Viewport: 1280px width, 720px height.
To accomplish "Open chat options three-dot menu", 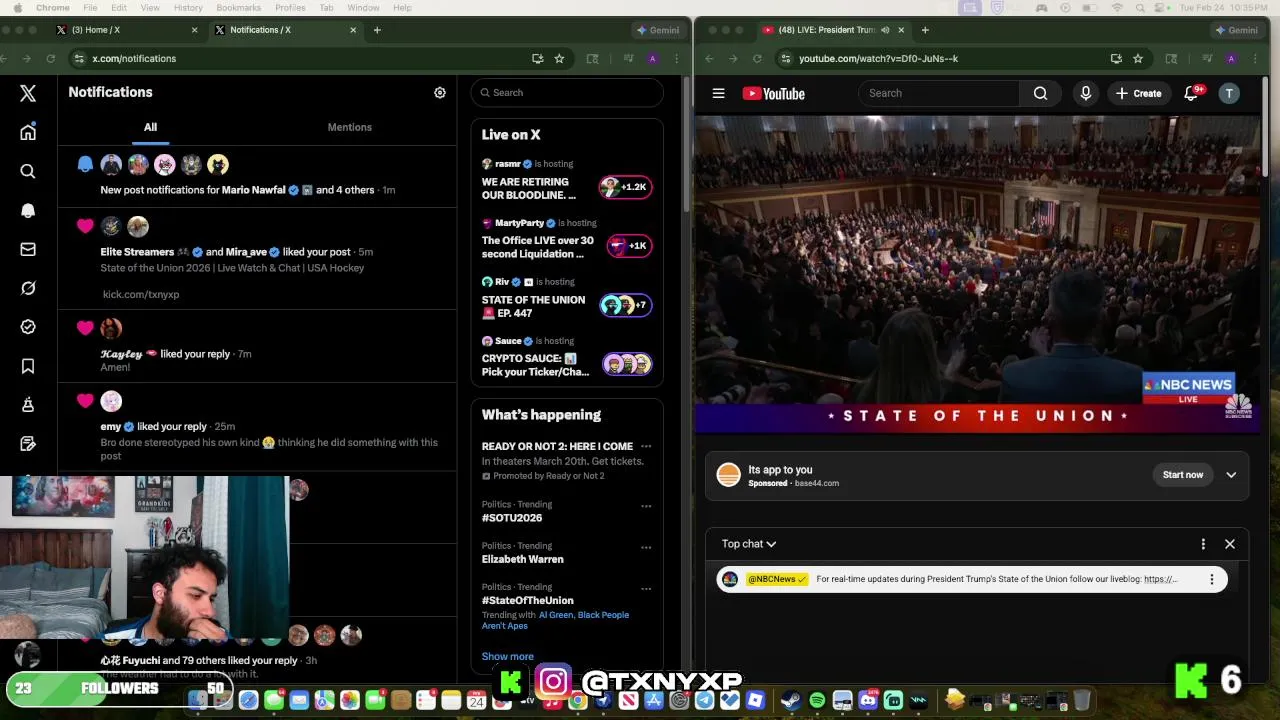I will (x=1203, y=544).
